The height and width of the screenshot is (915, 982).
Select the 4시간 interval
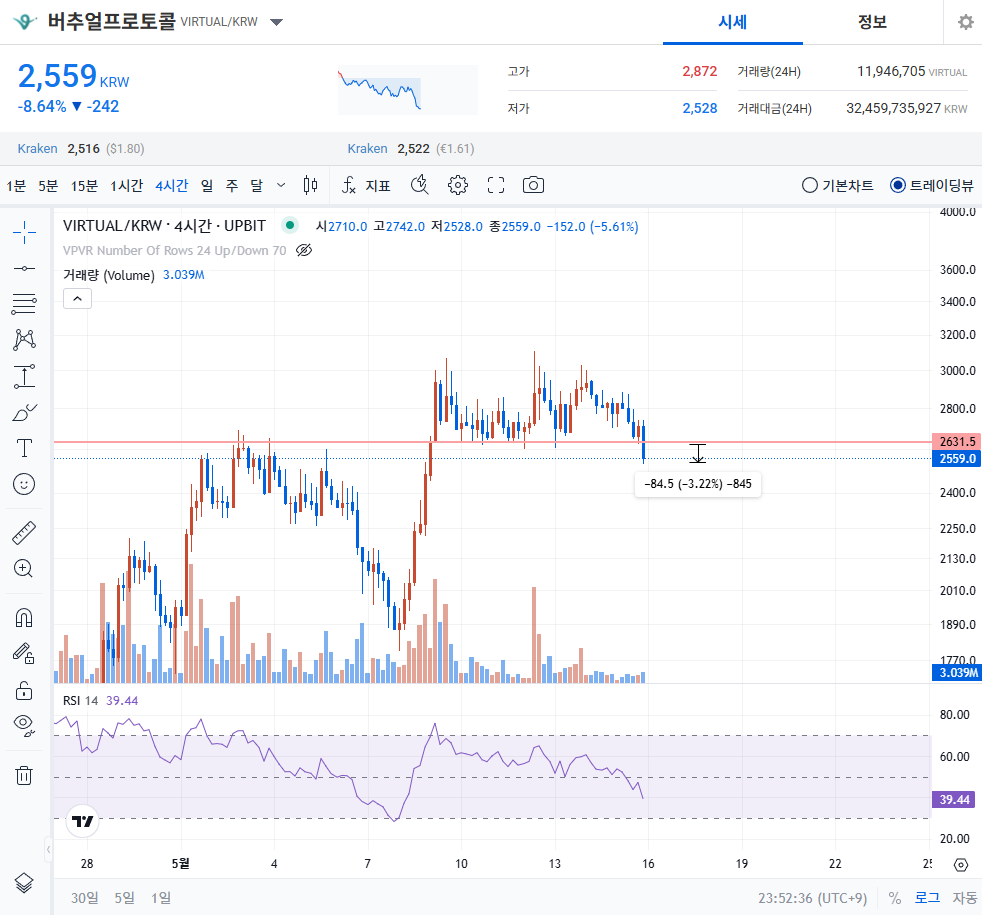(172, 185)
